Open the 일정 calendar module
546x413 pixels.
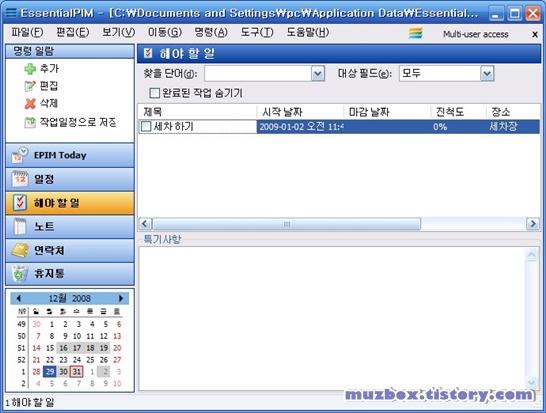click(70, 179)
